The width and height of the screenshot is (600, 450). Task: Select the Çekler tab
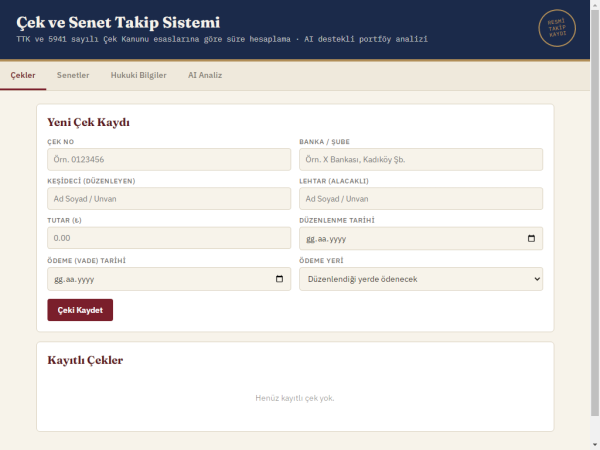coord(23,75)
